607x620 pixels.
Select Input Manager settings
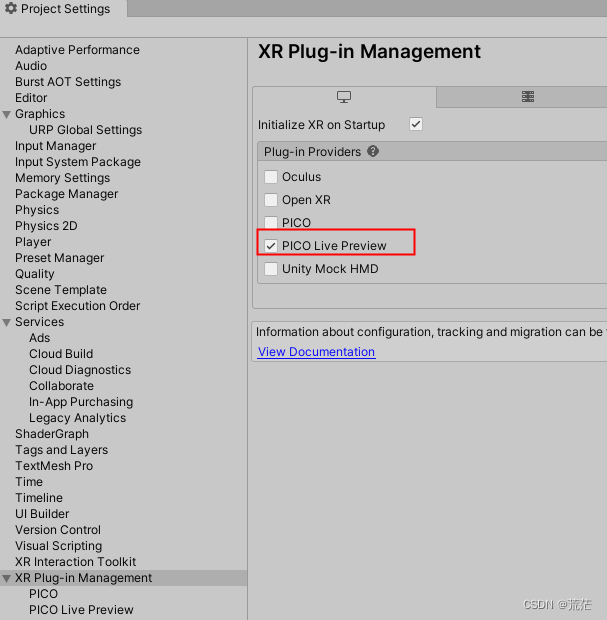pos(55,146)
